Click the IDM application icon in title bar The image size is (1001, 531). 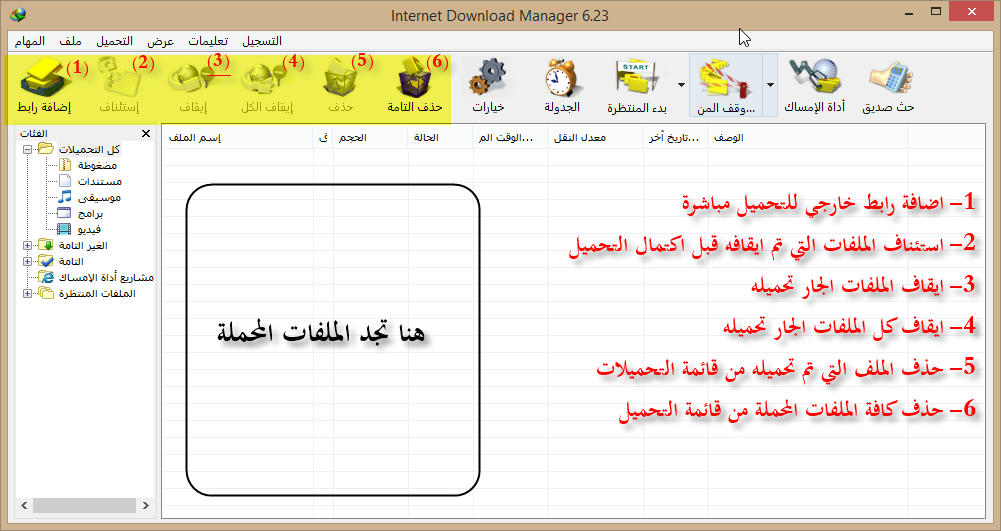coord(18,14)
